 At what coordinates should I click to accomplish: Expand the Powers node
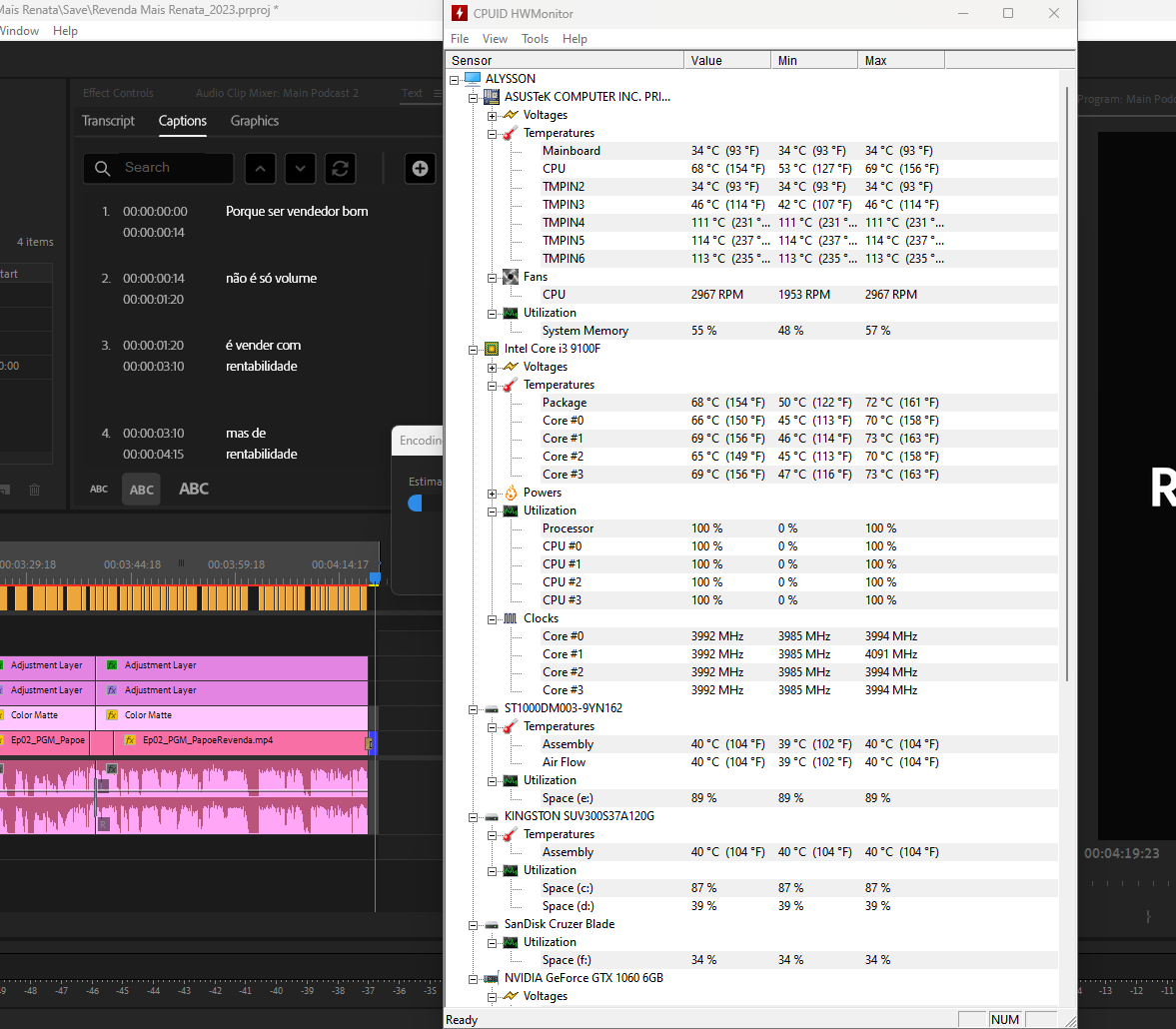point(492,494)
